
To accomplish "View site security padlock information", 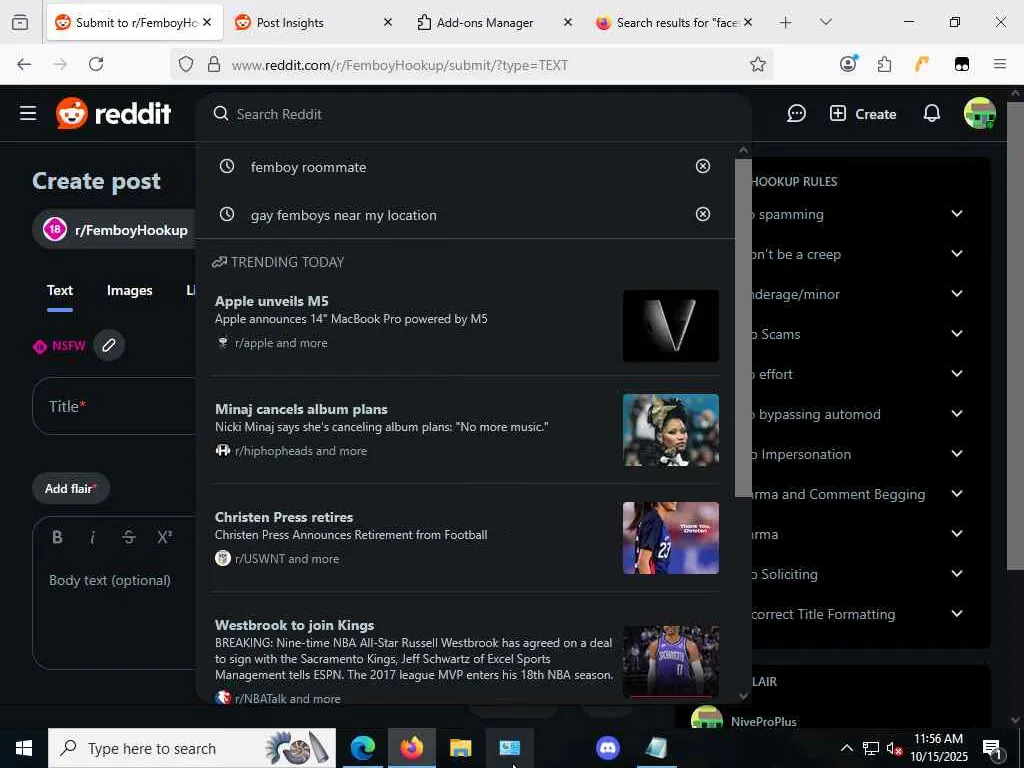I will (x=214, y=64).
